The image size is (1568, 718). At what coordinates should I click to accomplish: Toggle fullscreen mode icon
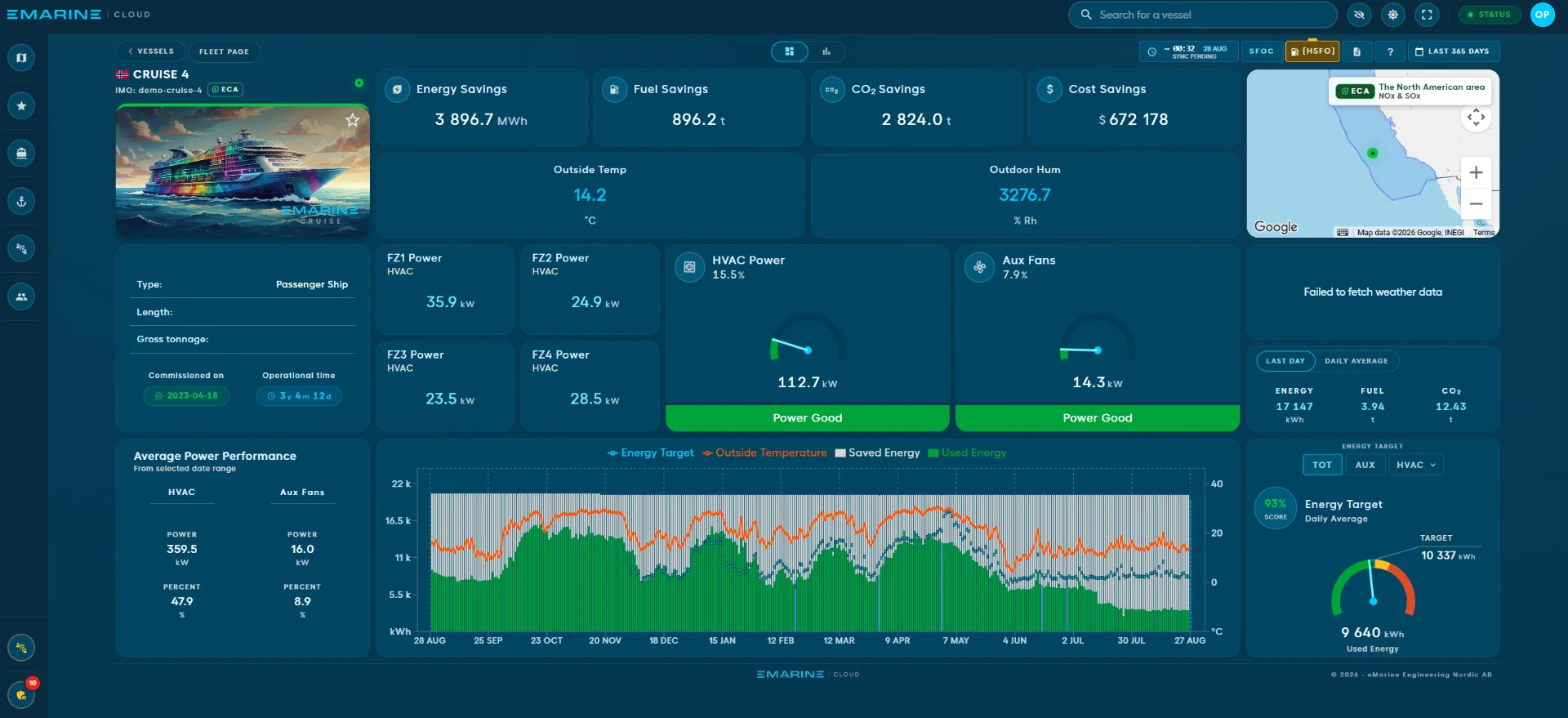[x=1427, y=15]
